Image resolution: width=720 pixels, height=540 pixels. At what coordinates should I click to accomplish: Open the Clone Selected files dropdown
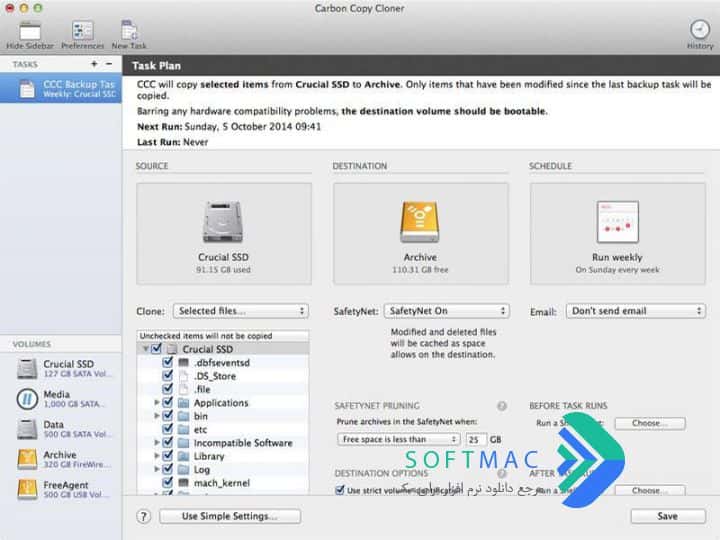241,311
